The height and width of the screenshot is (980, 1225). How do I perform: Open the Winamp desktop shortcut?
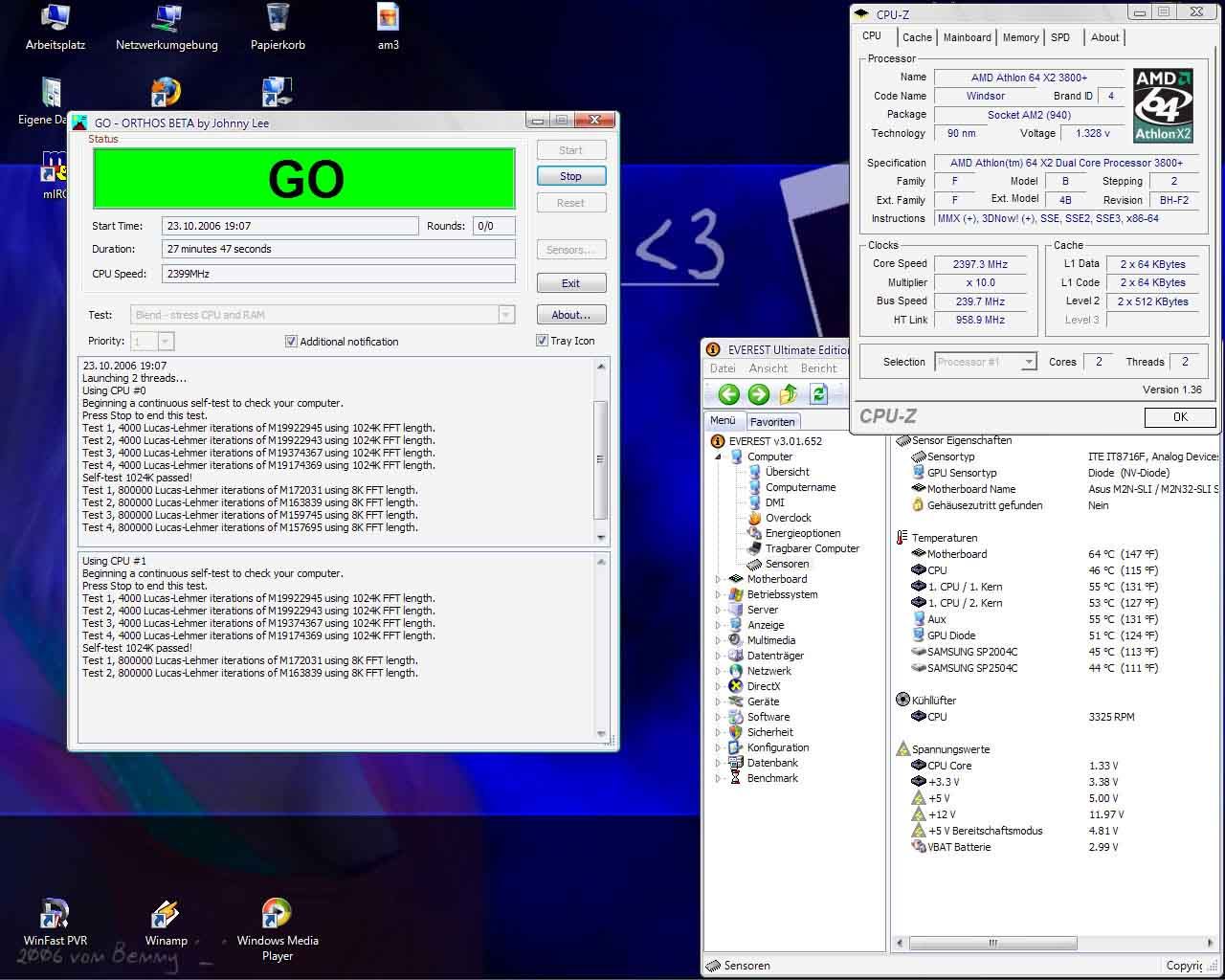(x=166, y=923)
